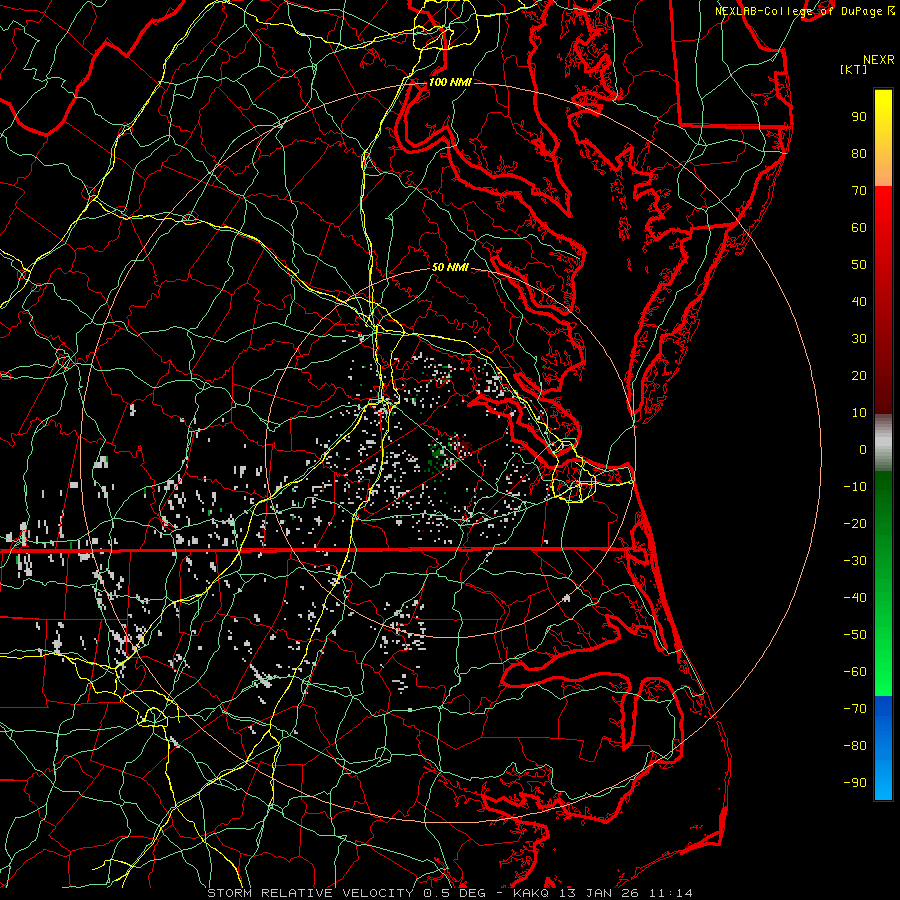The width and height of the screenshot is (900, 900).
Task: Click the blue bottom segment of color bar
Action: click(x=883, y=747)
